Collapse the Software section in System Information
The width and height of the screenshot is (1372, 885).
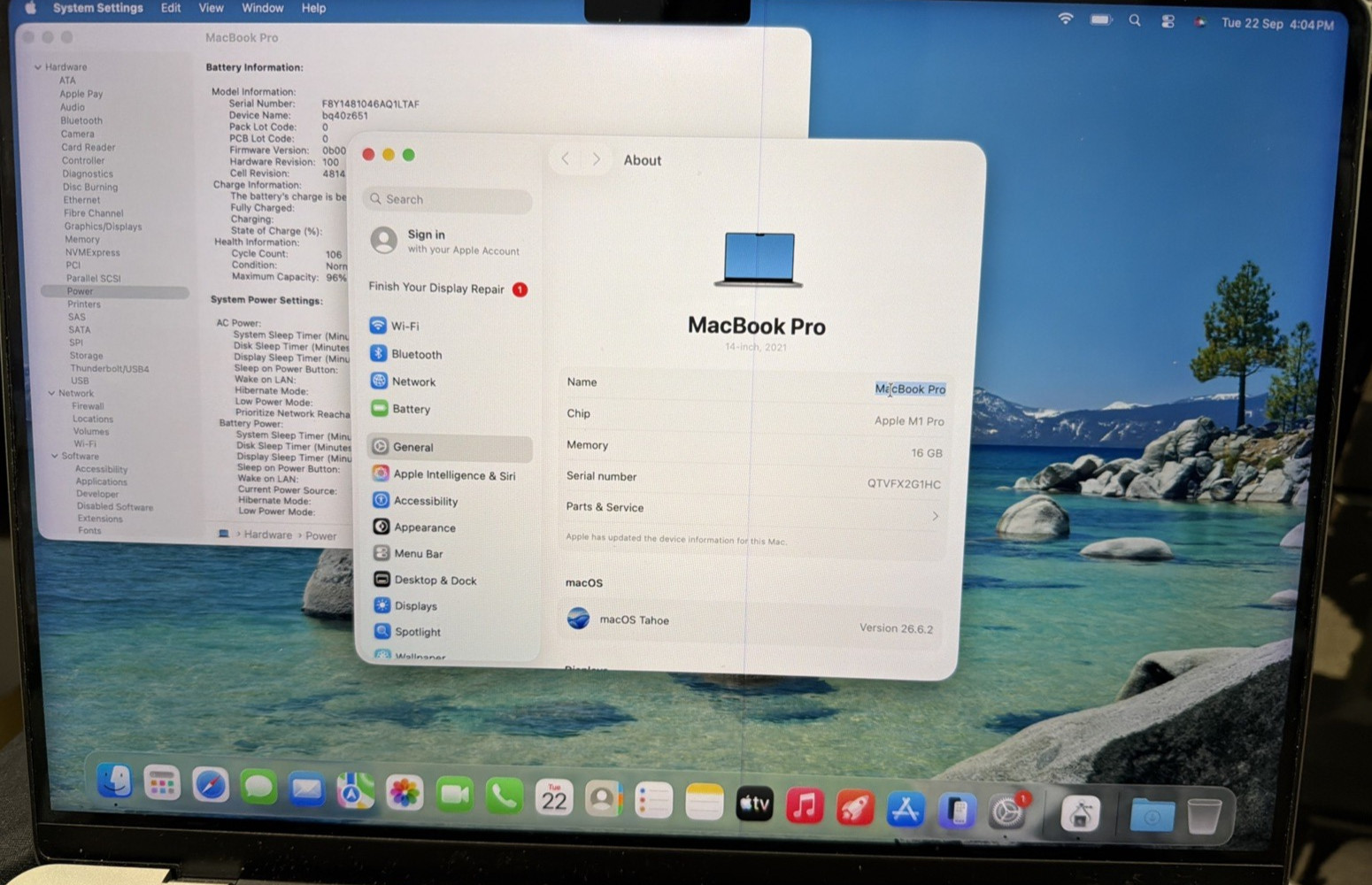pos(55,456)
